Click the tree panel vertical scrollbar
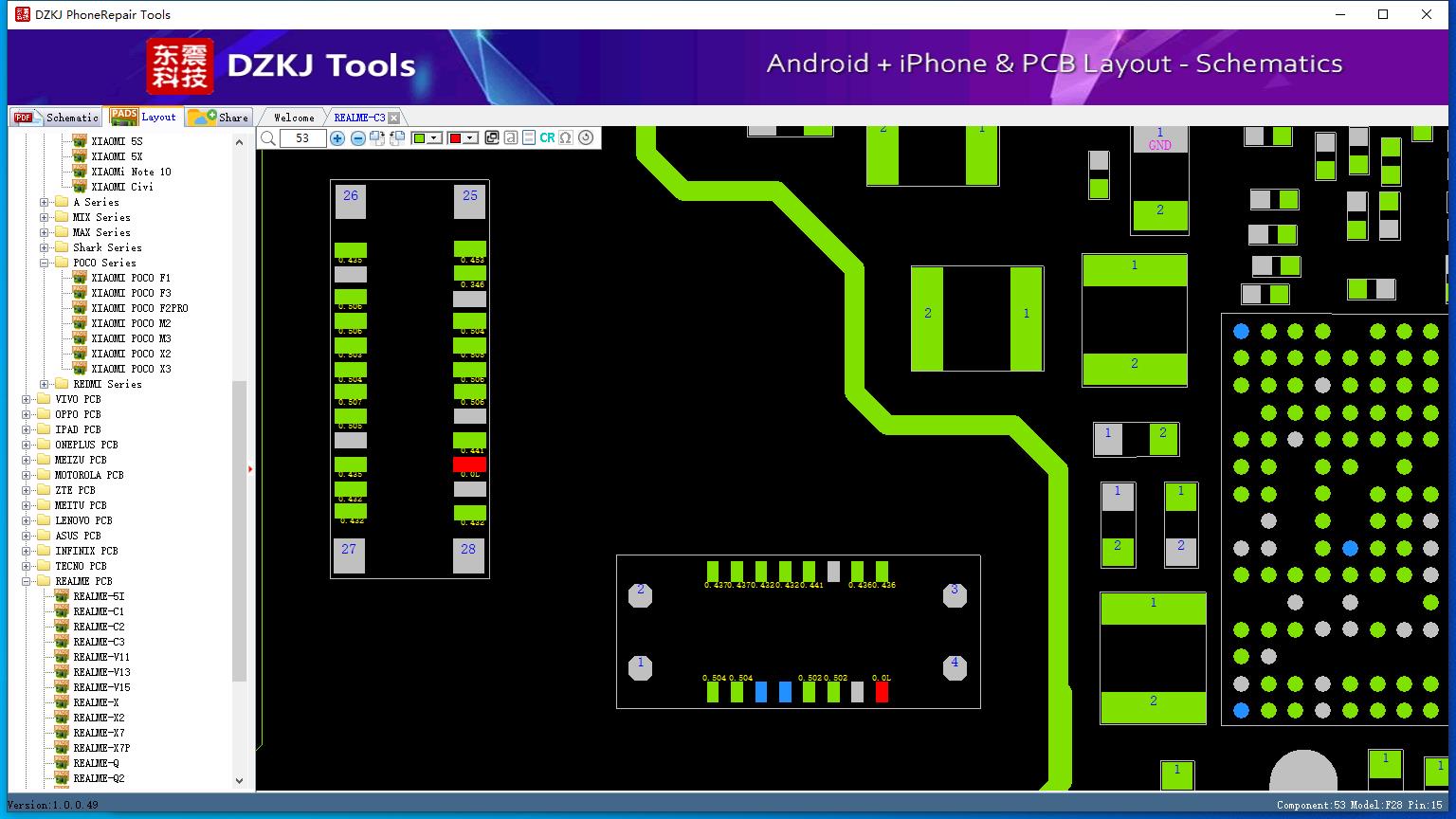1456x819 pixels. [x=239, y=531]
